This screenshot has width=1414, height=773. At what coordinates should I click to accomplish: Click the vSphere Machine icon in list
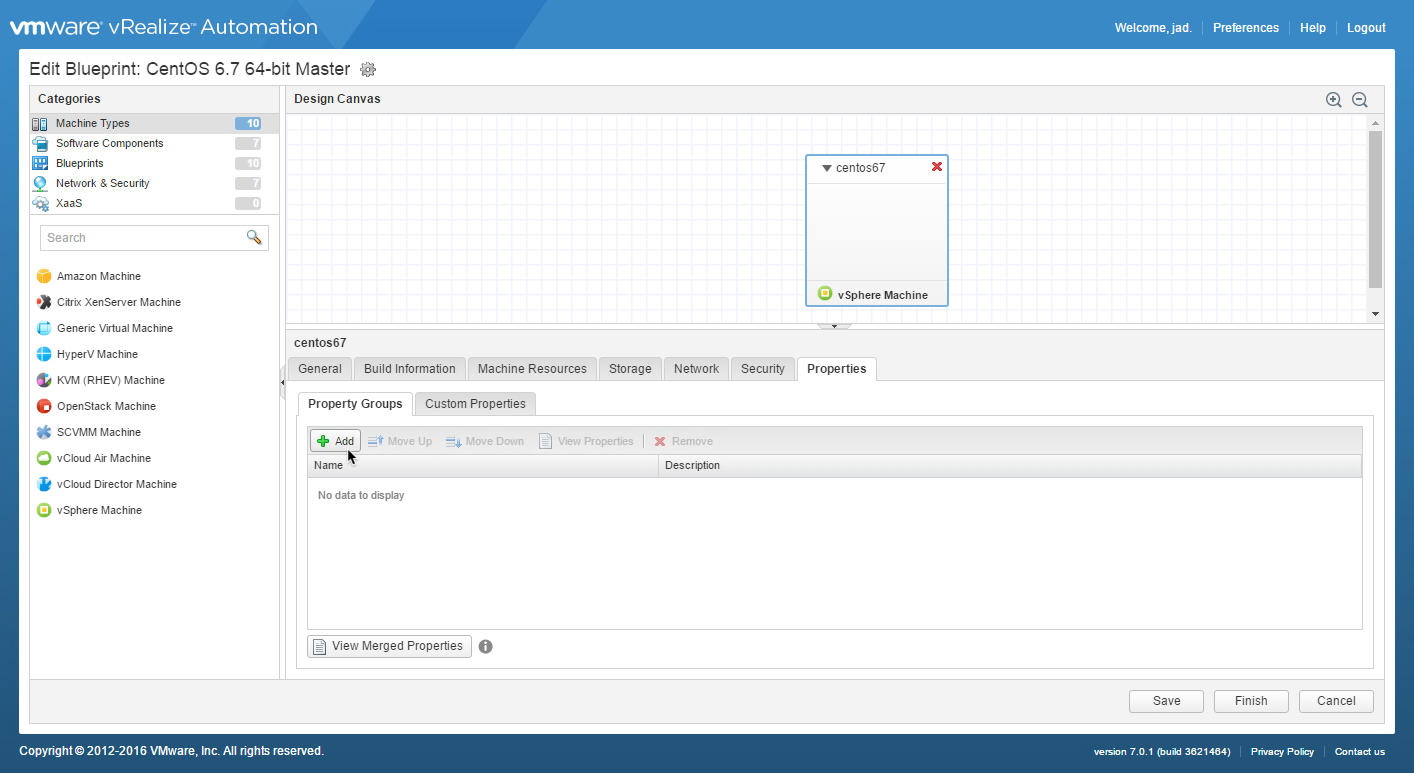(x=44, y=510)
